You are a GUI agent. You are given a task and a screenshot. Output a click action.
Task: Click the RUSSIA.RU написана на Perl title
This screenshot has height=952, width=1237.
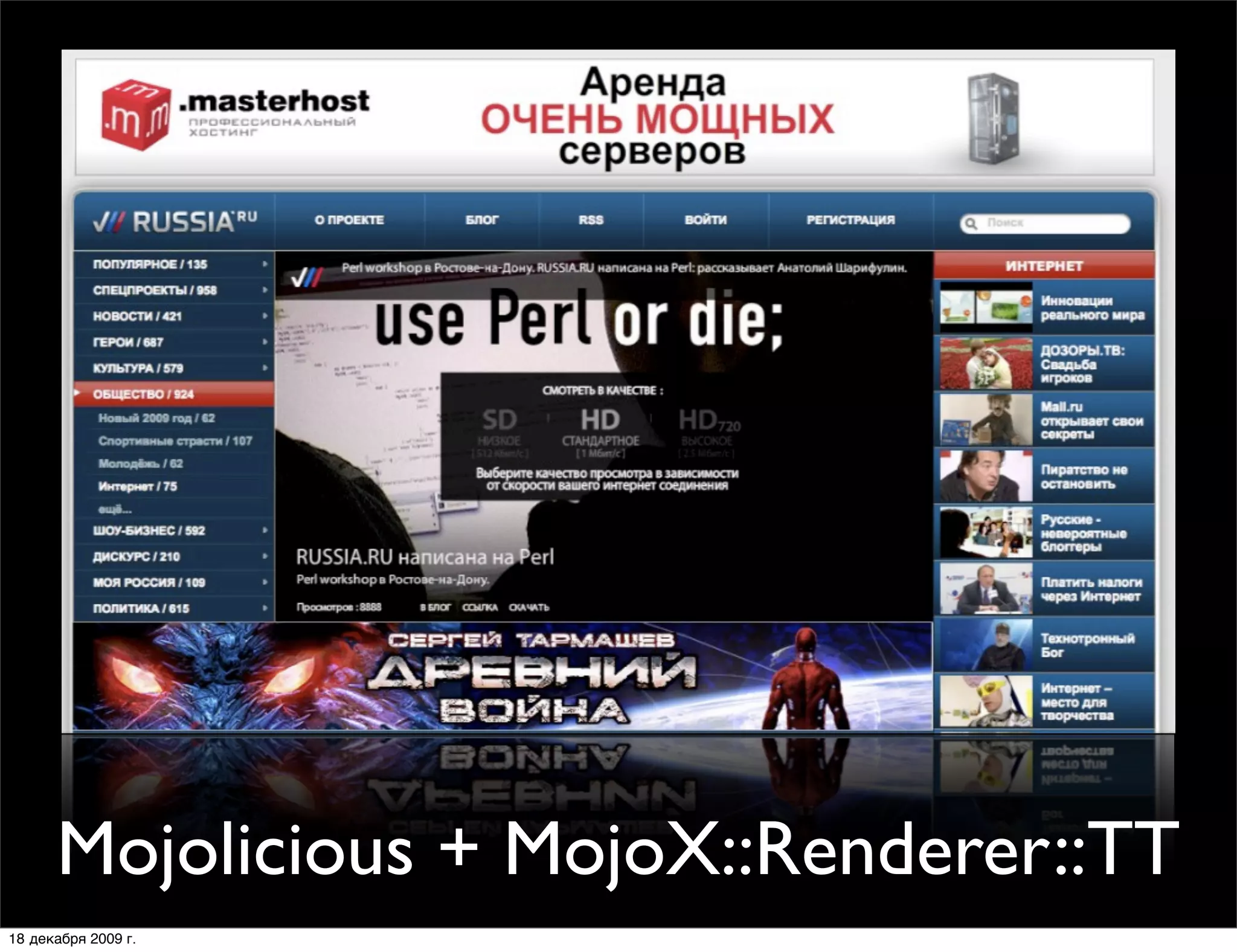pos(425,557)
